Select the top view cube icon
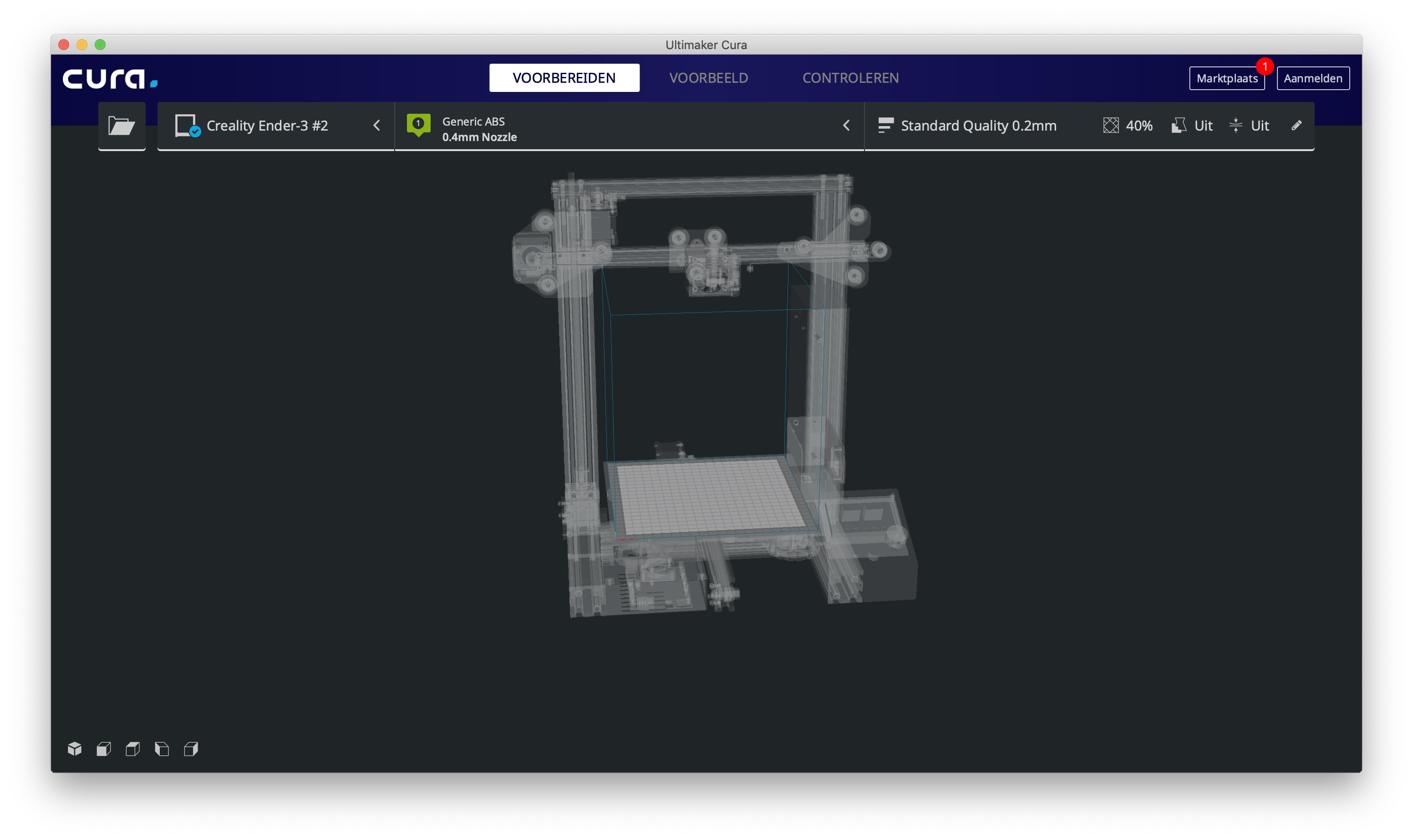1413x840 pixels. (x=132, y=749)
